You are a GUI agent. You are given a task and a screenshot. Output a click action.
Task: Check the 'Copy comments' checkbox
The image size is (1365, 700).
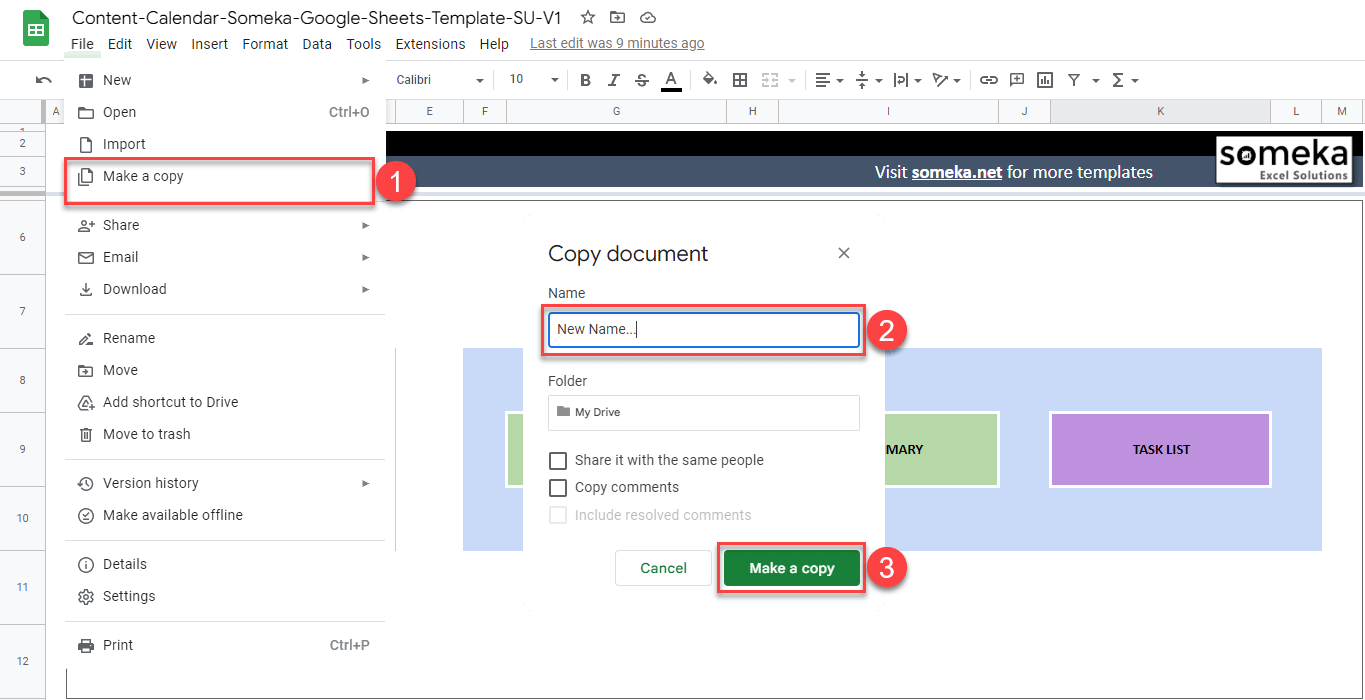(558, 487)
